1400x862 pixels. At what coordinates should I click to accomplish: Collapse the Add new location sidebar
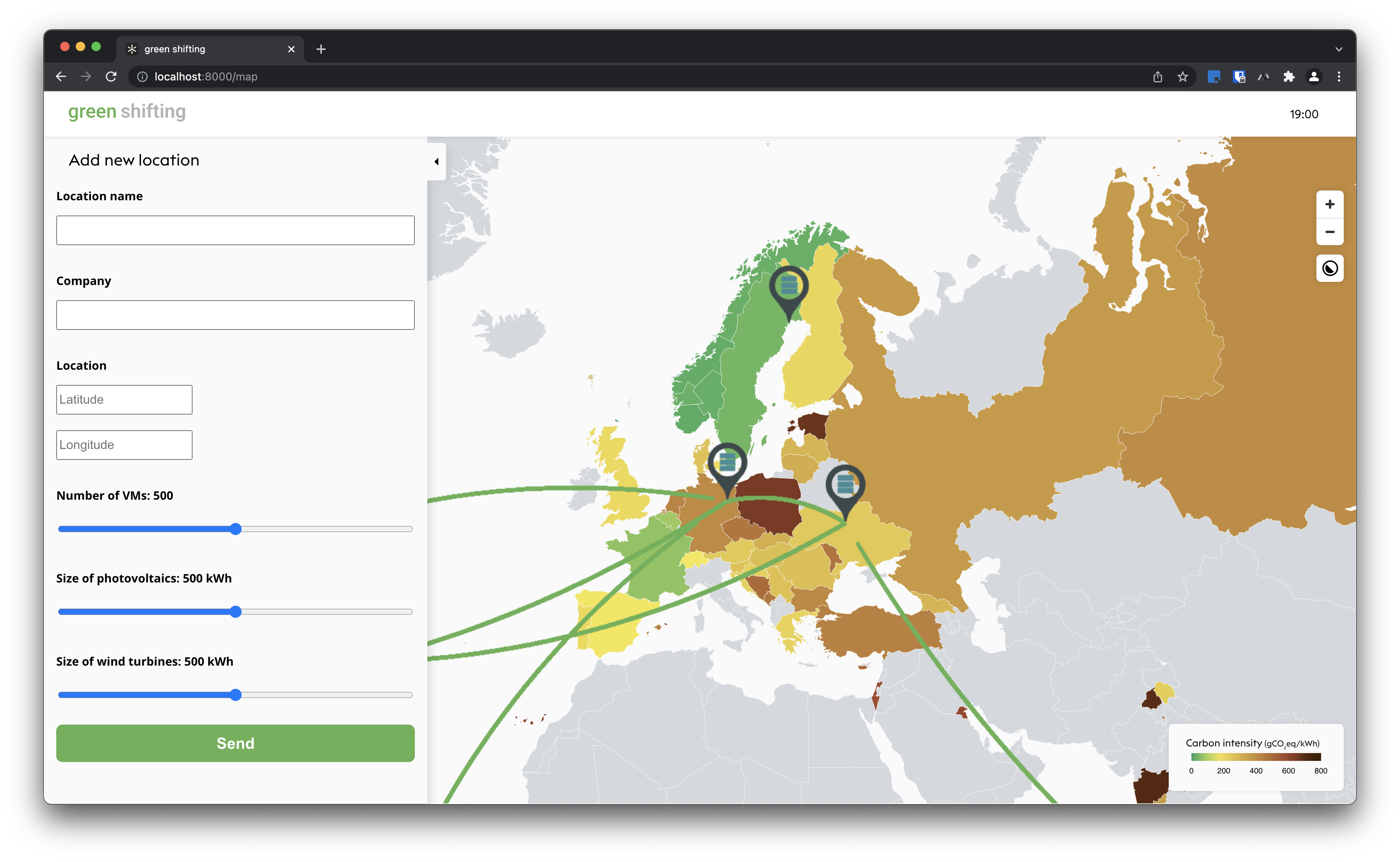(x=436, y=161)
